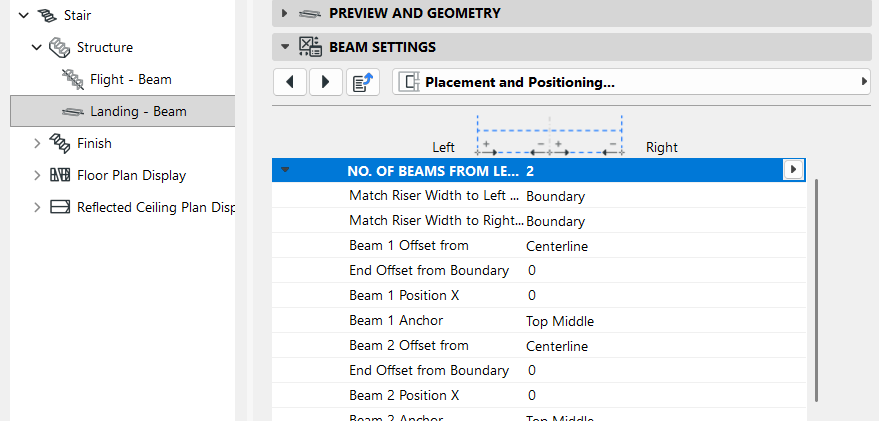The height and width of the screenshot is (421, 879).
Task: Click the Match Riser Width to Left label
Action: (435, 196)
